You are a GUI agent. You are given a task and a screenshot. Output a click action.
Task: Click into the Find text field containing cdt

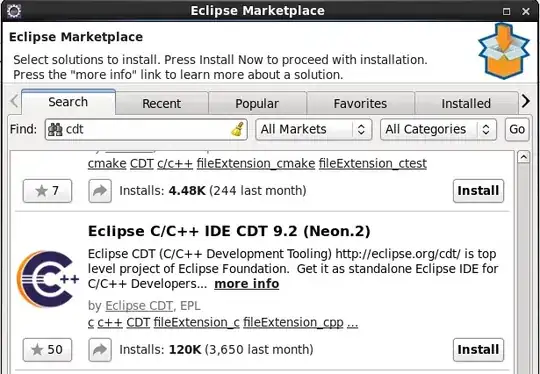click(x=146, y=129)
